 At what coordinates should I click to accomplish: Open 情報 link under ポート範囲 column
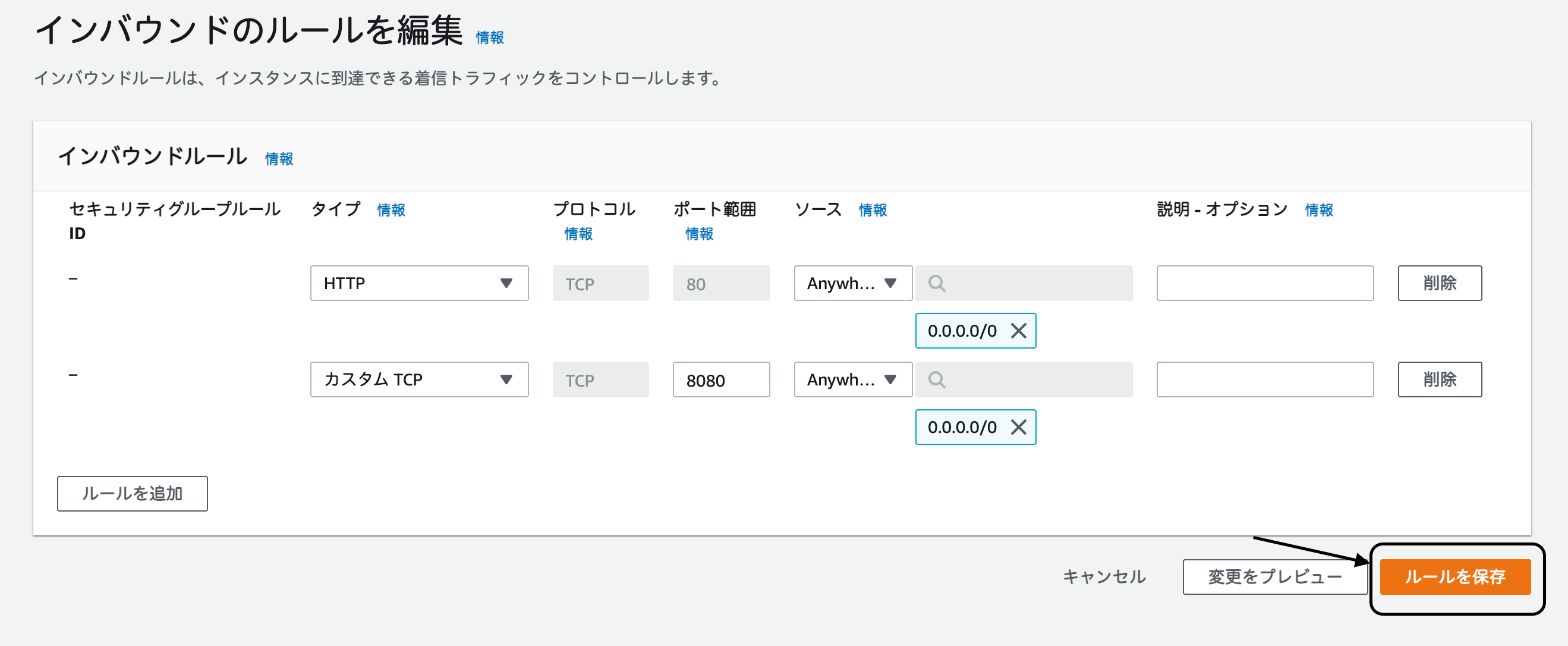[699, 234]
